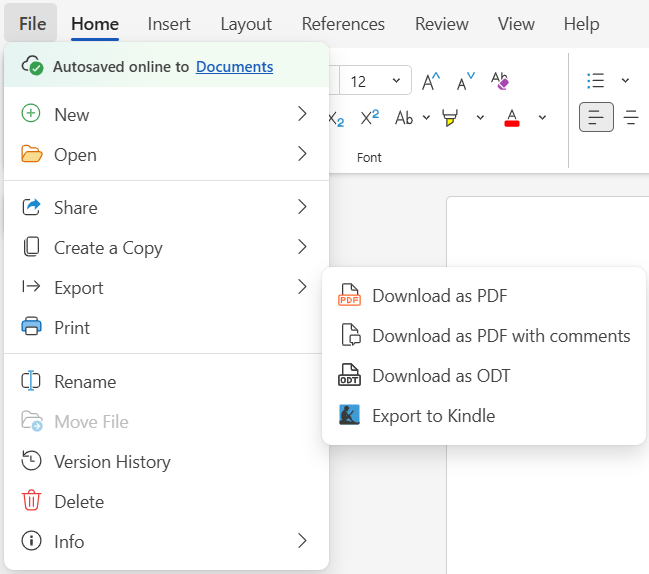The image size is (649, 574).
Task: Click the Rename text-cursor icon
Action: coord(31,381)
